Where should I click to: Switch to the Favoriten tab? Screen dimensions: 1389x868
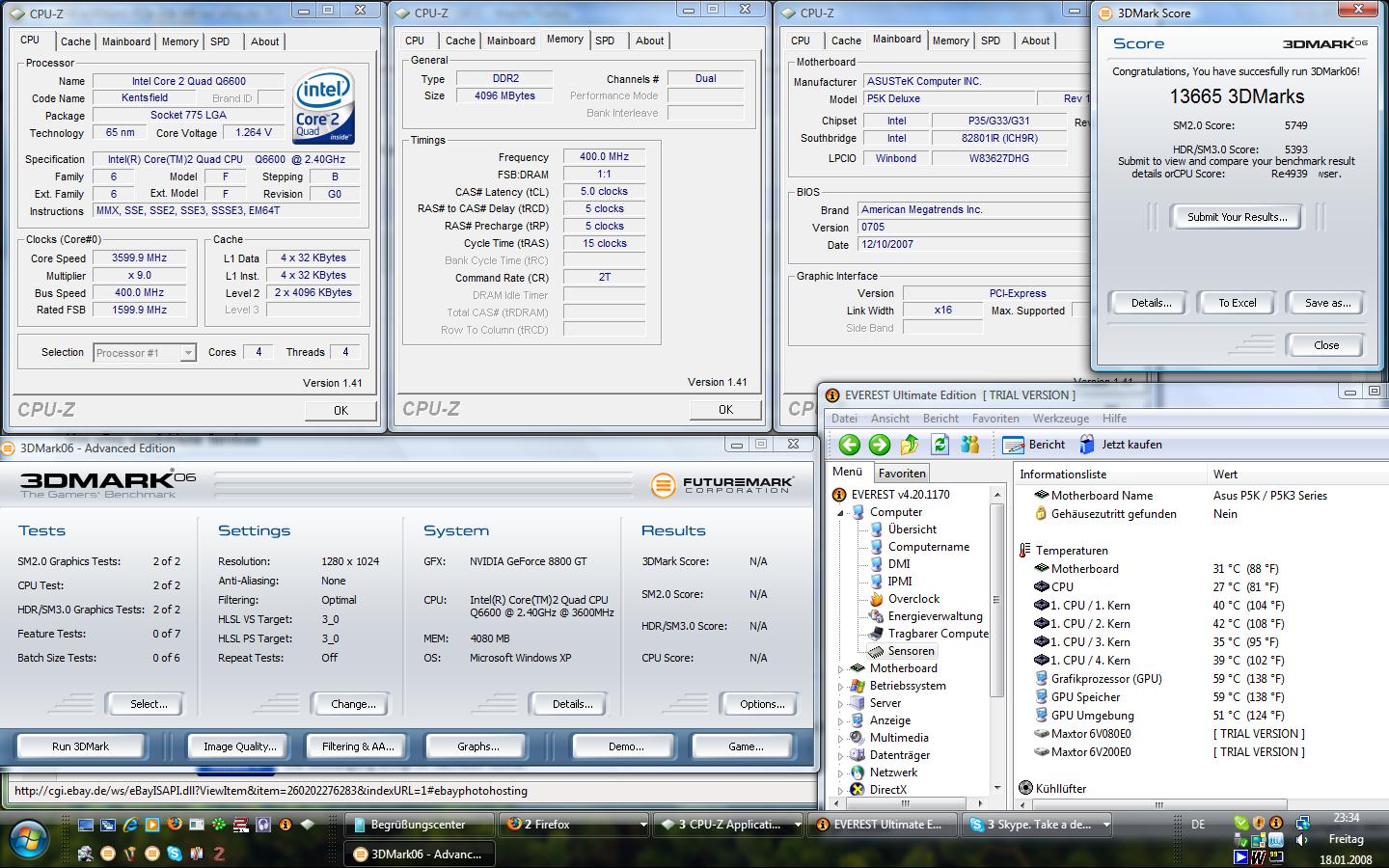902,473
